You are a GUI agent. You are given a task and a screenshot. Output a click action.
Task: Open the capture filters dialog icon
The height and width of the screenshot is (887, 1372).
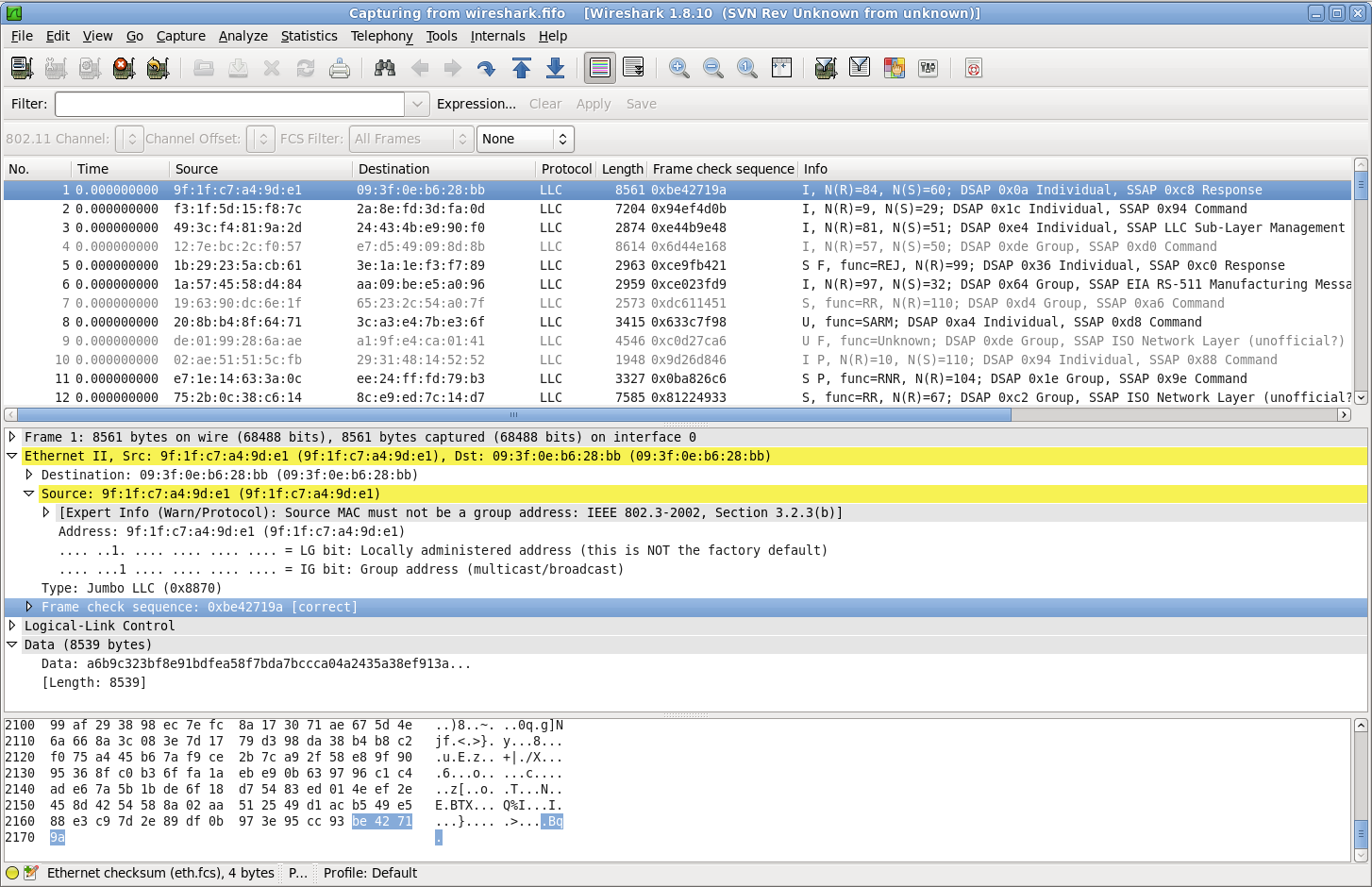point(826,68)
